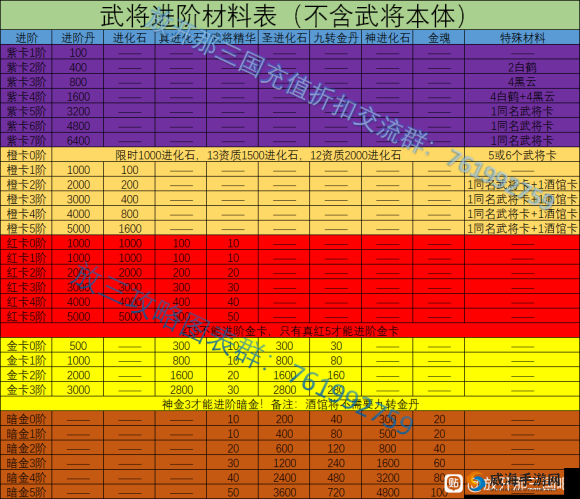The width and height of the screenshot is (580, 499).
Task: Select the 800 进化石 value in 橙卡4阶 row
Action: [x=130, y=214]
